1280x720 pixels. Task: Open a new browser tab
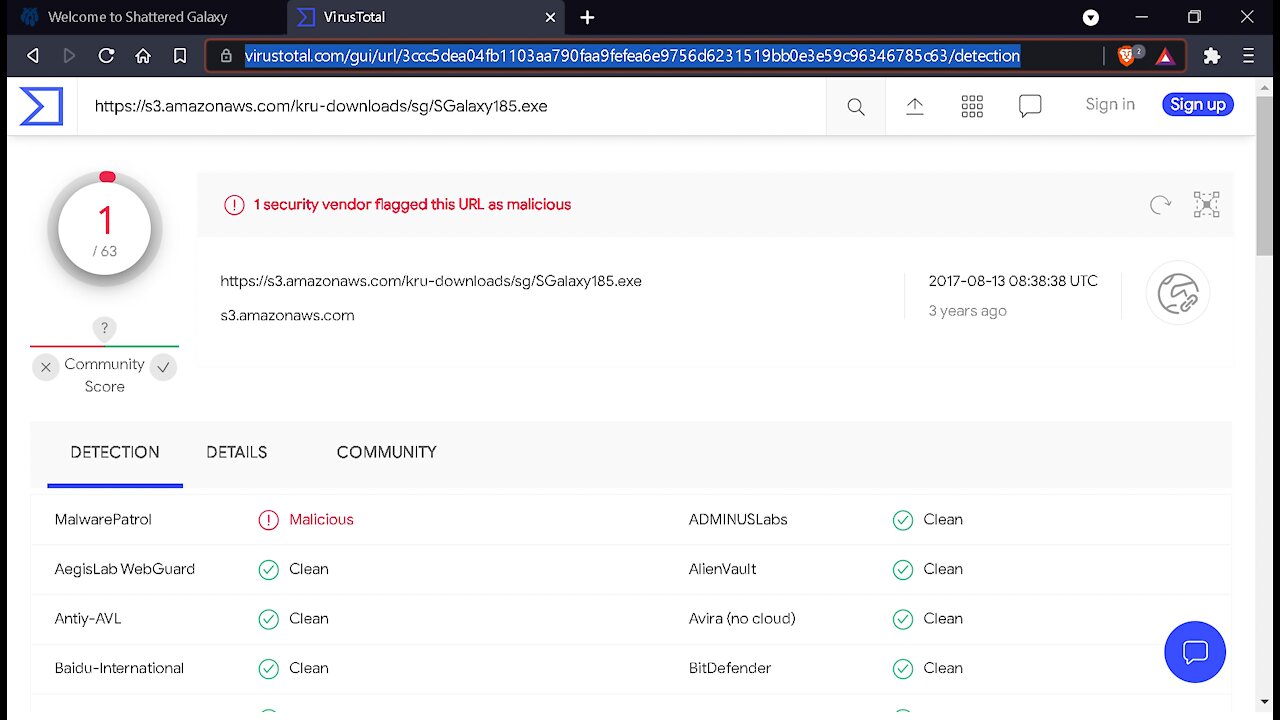click(587, 17)
